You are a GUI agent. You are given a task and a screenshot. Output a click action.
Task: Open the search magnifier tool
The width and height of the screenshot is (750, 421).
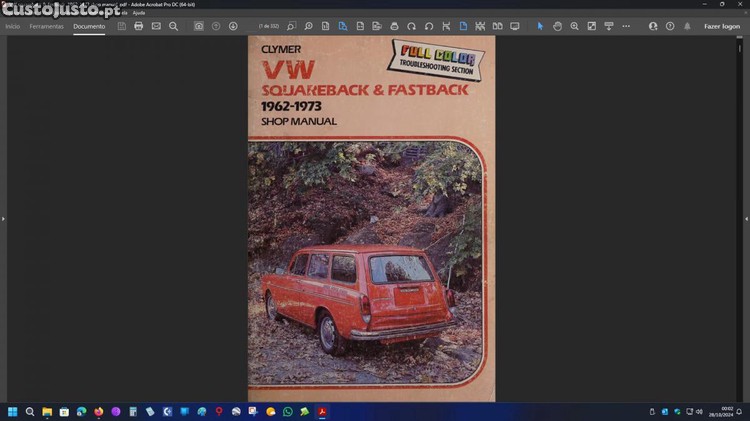click(x=173, y=26)
